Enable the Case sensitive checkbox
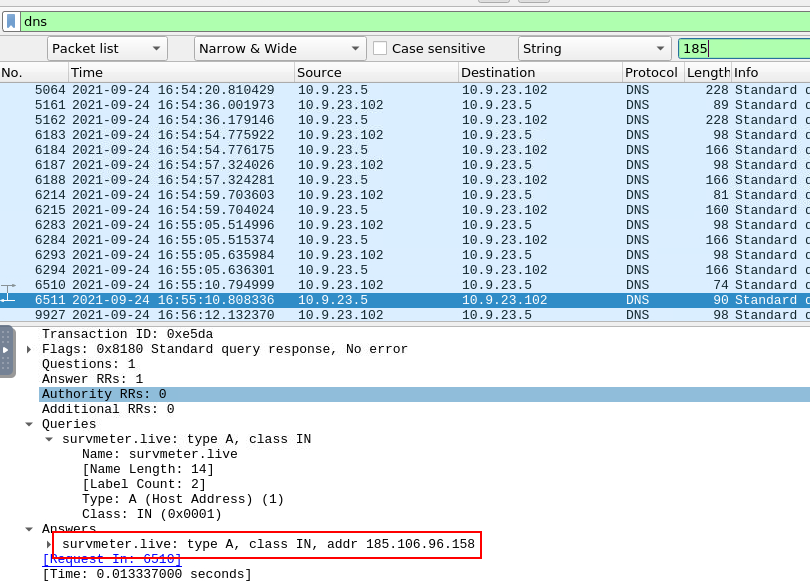The image size is (810, 581). point(380,48)
